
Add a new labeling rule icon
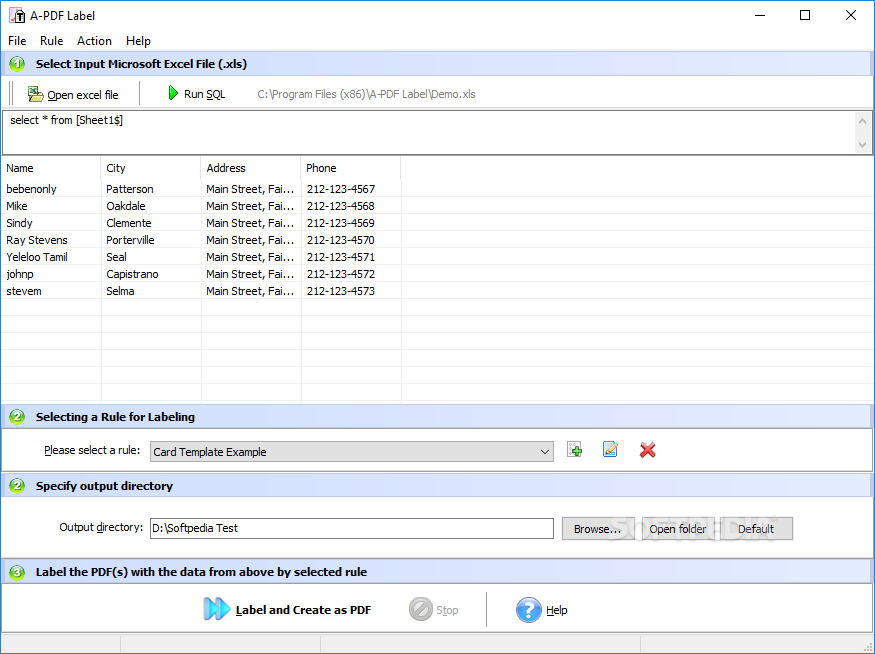574,450
